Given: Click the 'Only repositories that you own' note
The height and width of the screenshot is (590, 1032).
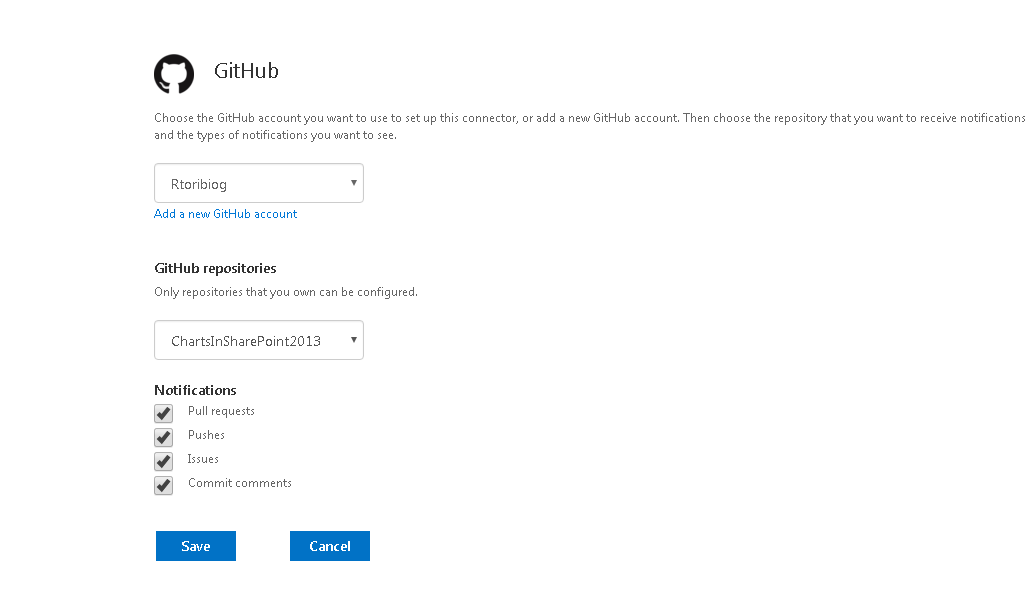Looking at the screenshot, I should point(285,292).
